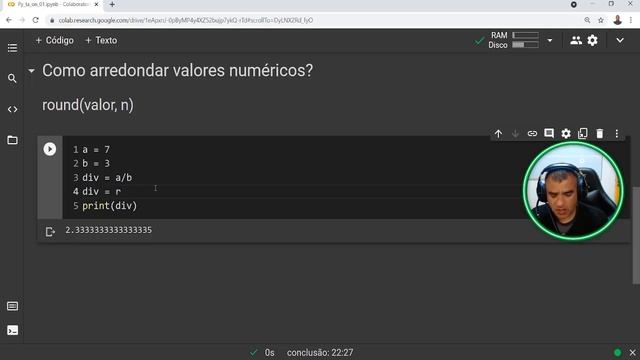640x360 pixels.
Task: Collapse the 'Como arredondar valores numéricos?' section
Action: tap(31, 71)
